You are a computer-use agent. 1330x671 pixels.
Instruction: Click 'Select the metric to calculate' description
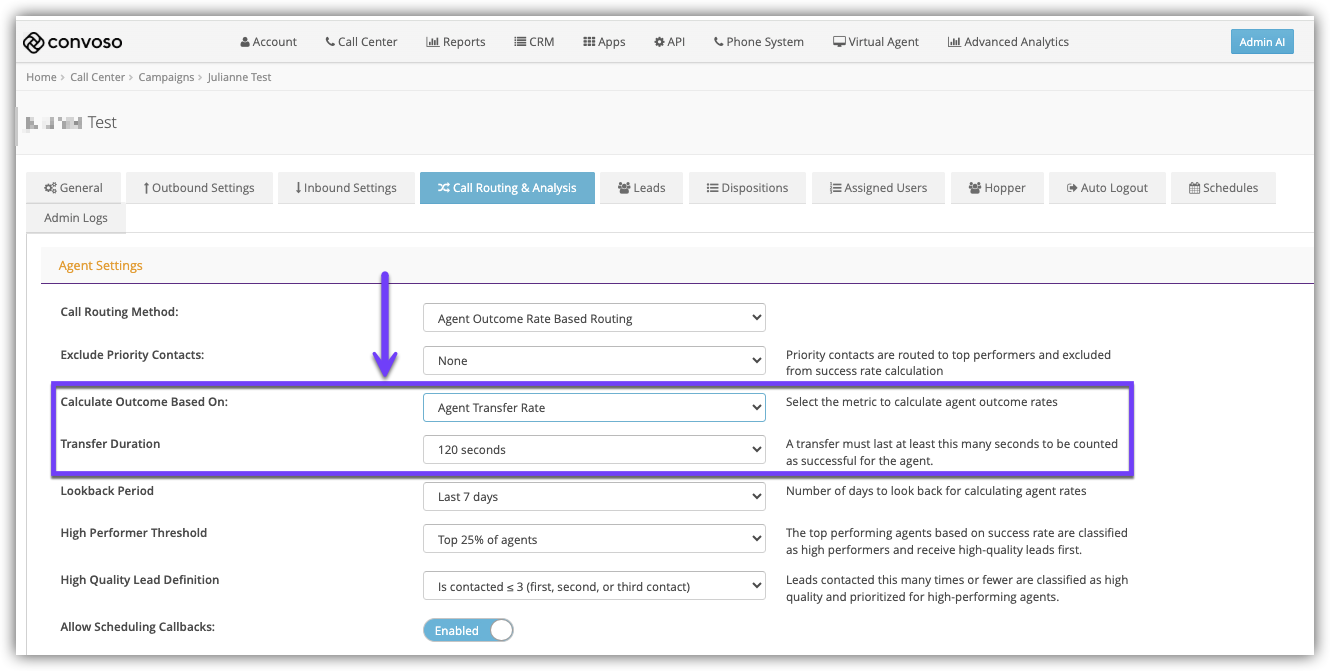coord(922,402)
